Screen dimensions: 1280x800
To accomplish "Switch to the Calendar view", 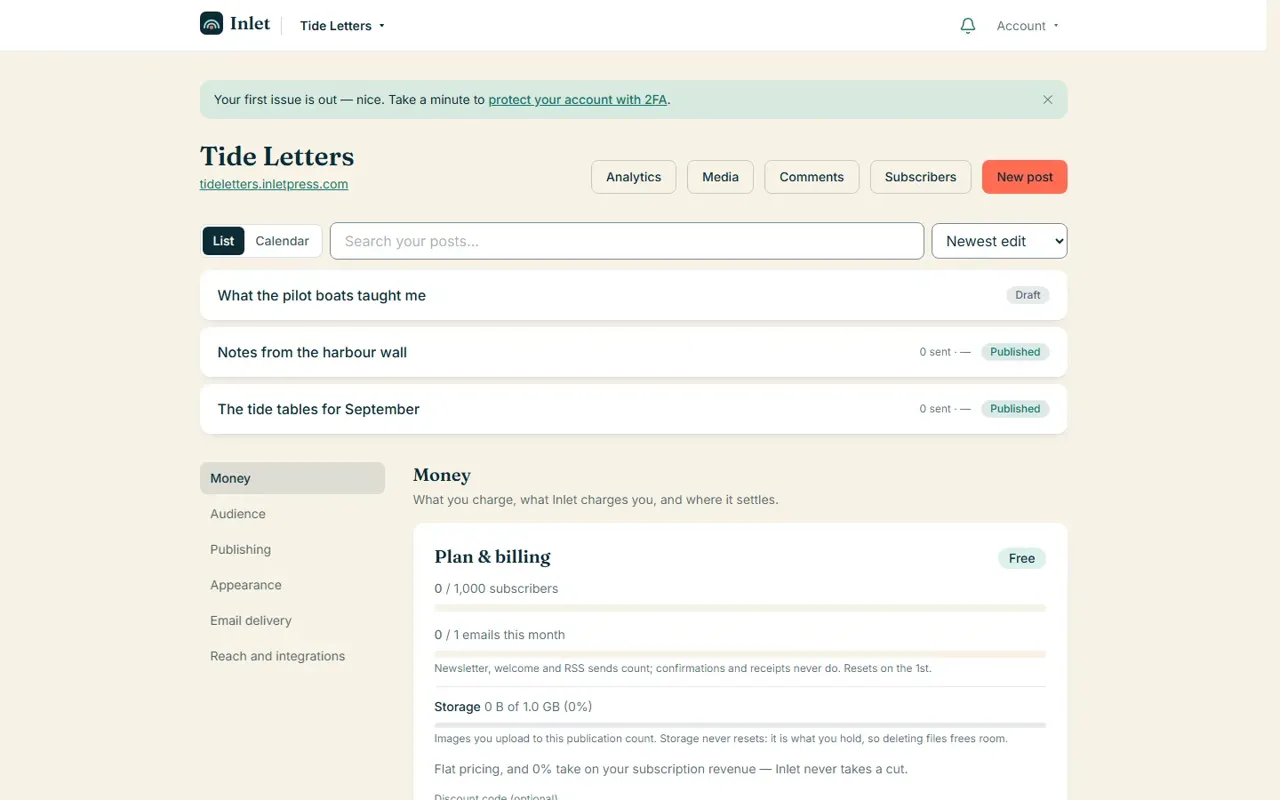I will (x=282, y=241).
